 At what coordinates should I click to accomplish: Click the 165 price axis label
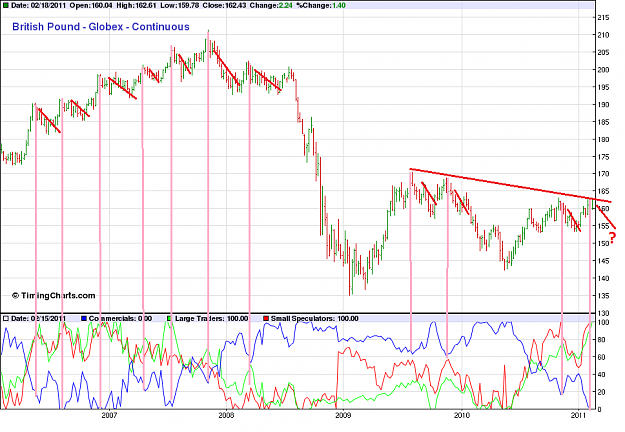603,191
